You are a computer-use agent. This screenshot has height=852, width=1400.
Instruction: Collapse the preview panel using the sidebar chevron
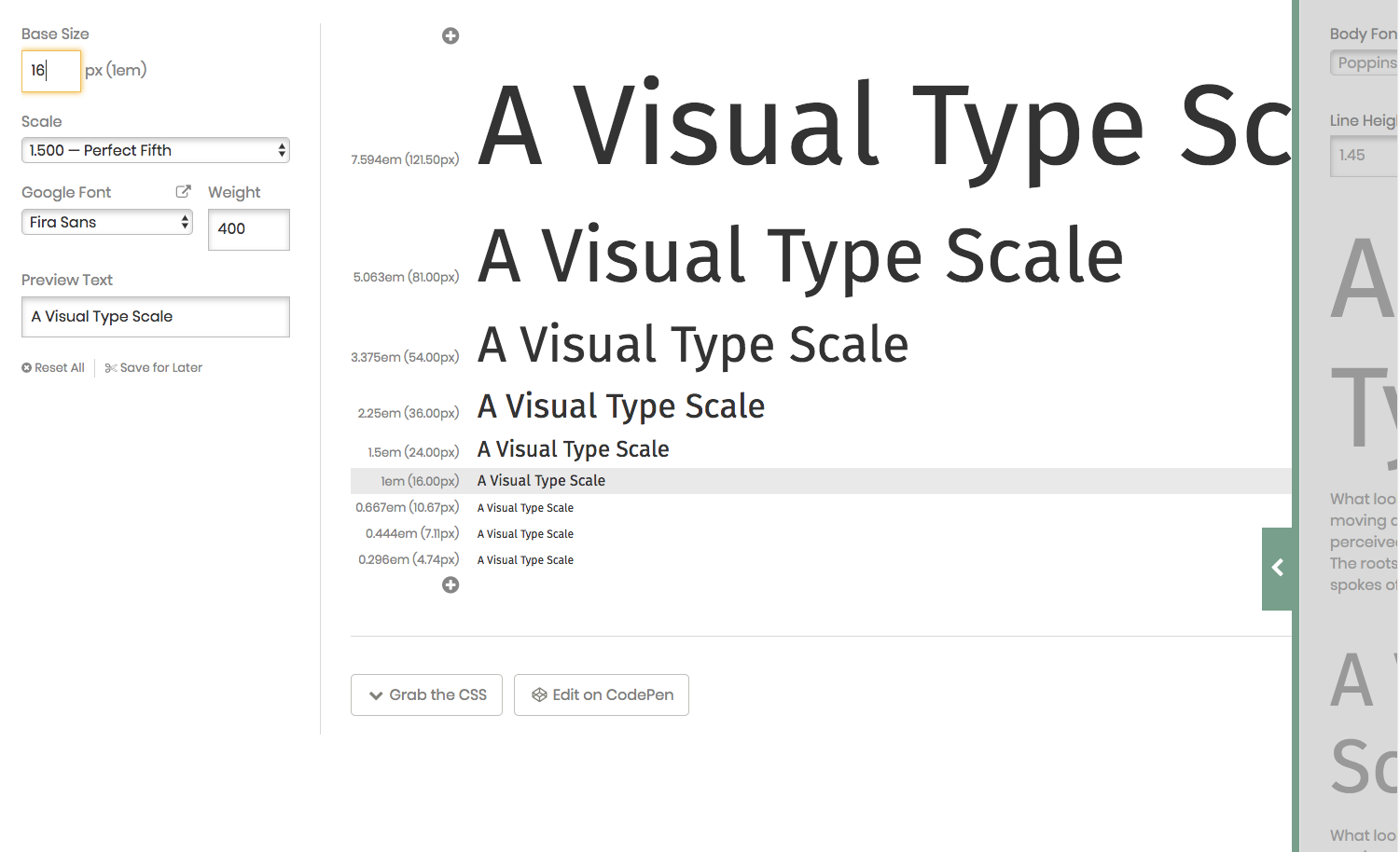point(1277,568)
